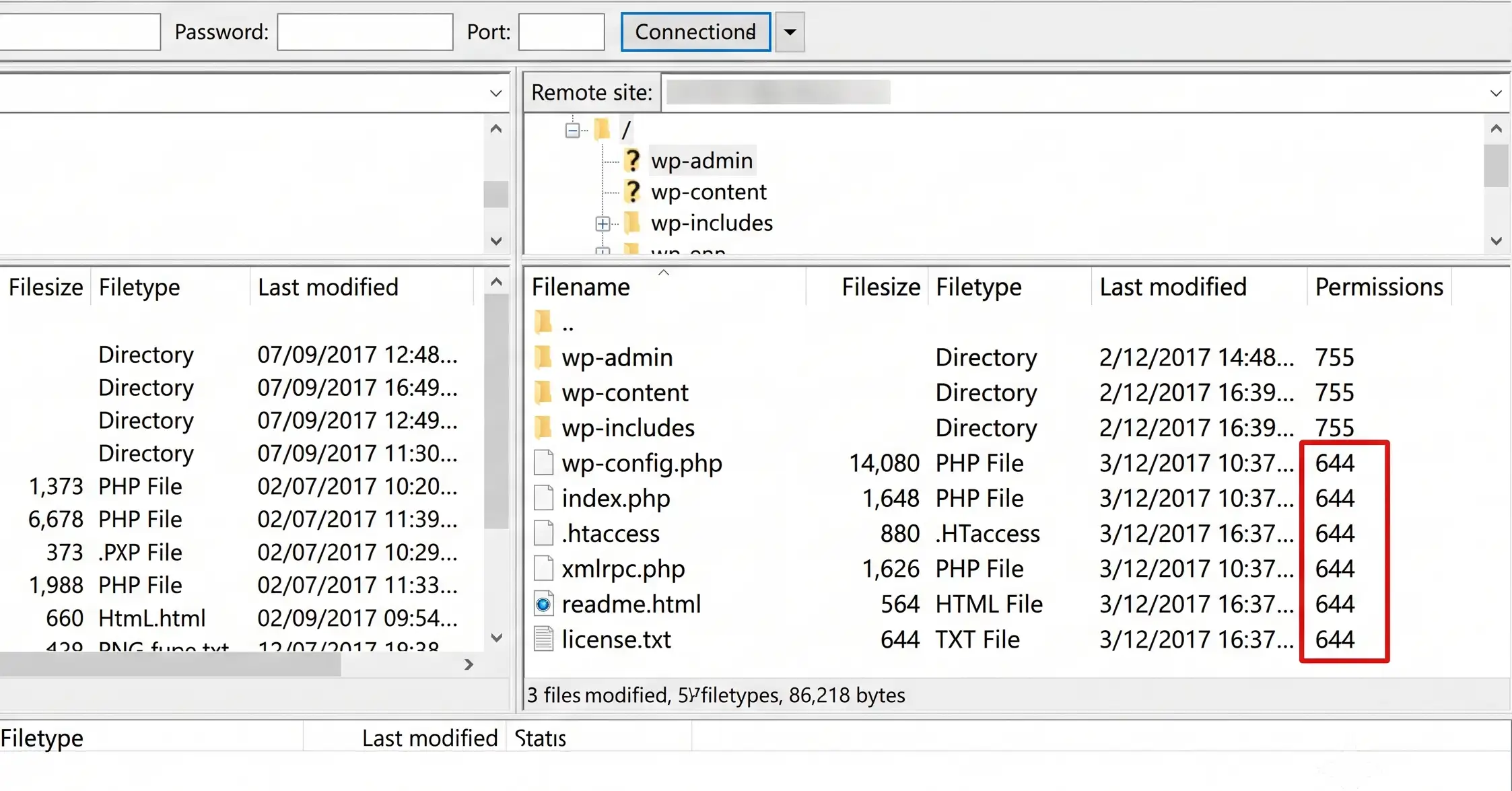Click the wp-admin folder icon in file list
This screenshot has width=1512, height=791.
(543, 357)
